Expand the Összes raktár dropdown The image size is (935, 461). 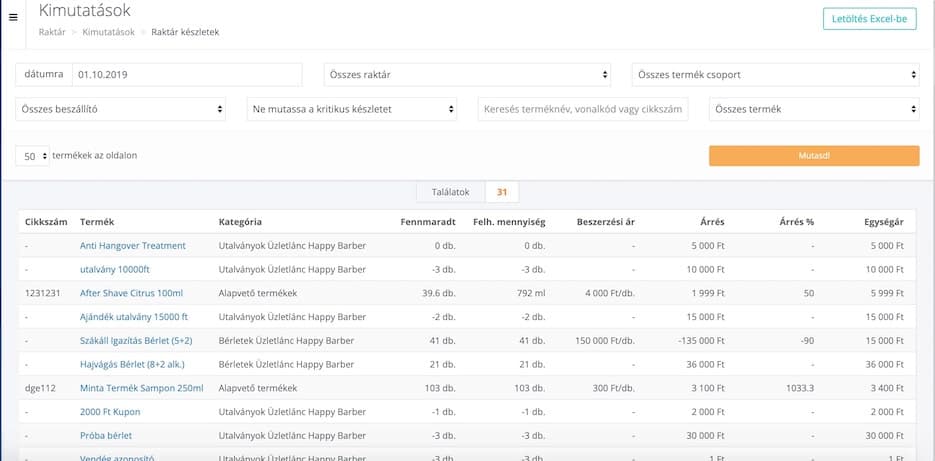[x=468, y=75]
